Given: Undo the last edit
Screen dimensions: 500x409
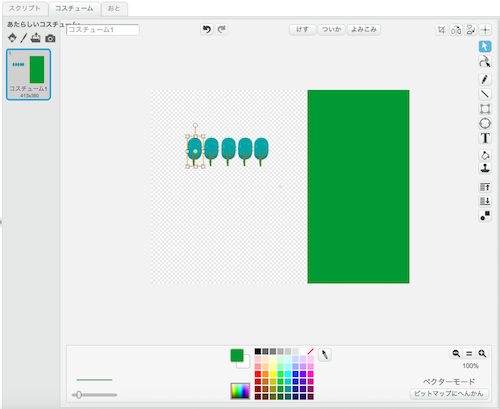Looking at the screenshot, I should 207,29.
